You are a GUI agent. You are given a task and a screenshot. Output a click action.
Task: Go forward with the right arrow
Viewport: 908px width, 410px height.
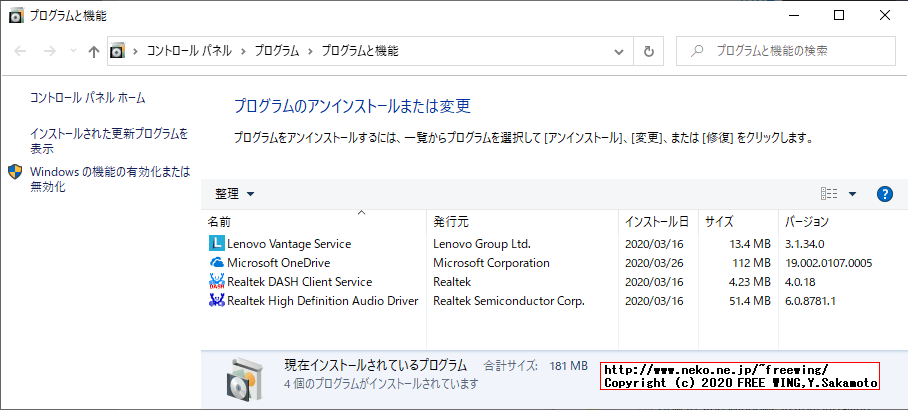pyautogui.click(x=50, y=51)
